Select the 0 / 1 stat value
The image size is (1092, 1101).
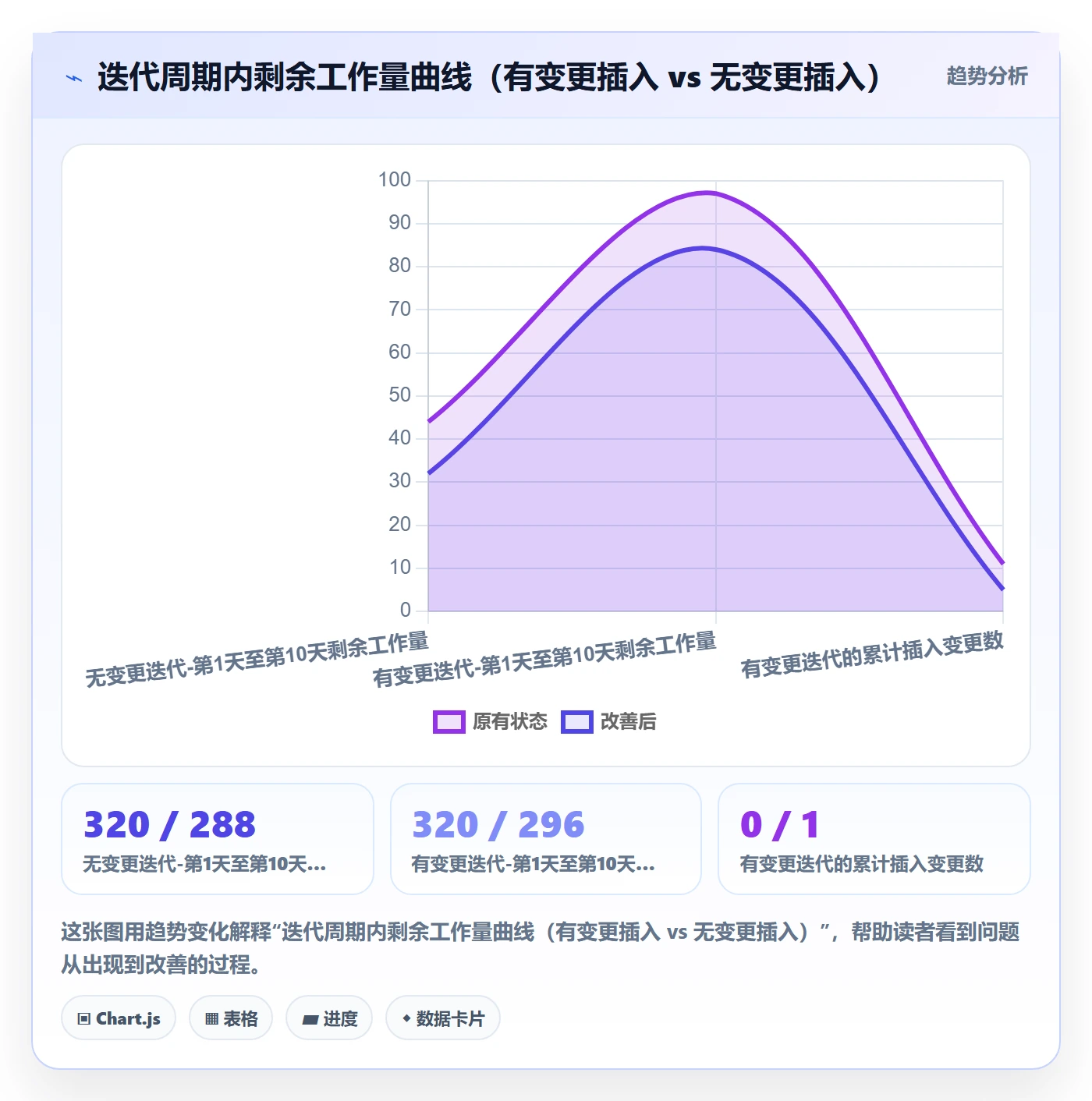click(780, 825)
